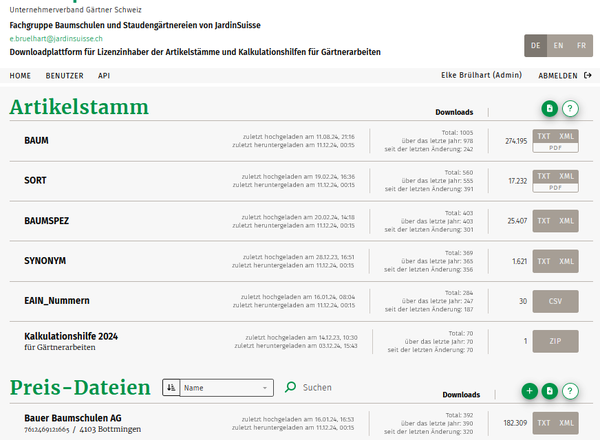600x440 pixels.
Task: Download SYNONYM as XML
Action: coord(567,261)
